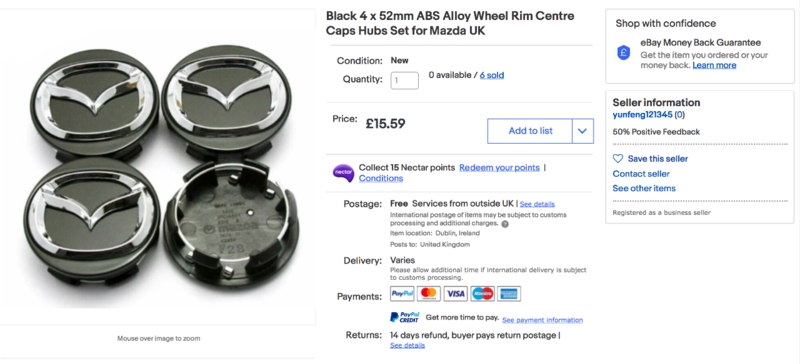
Task: Open Redeem your points link
Action: (499, 167)
